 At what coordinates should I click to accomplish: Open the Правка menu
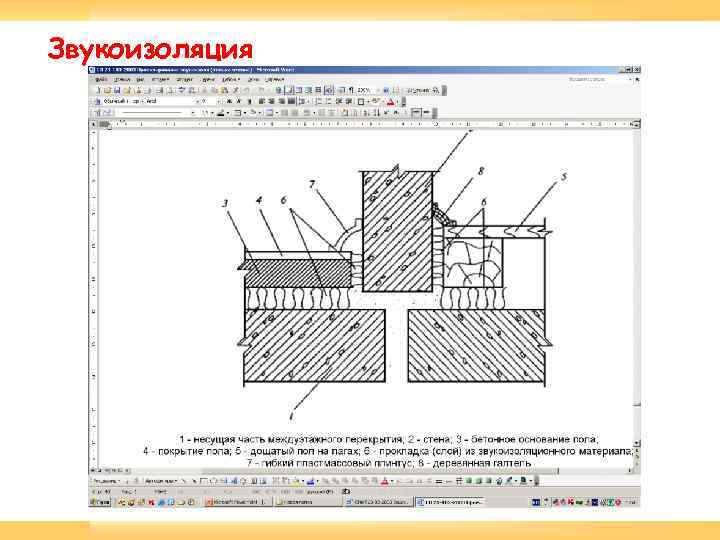(122, 79)
